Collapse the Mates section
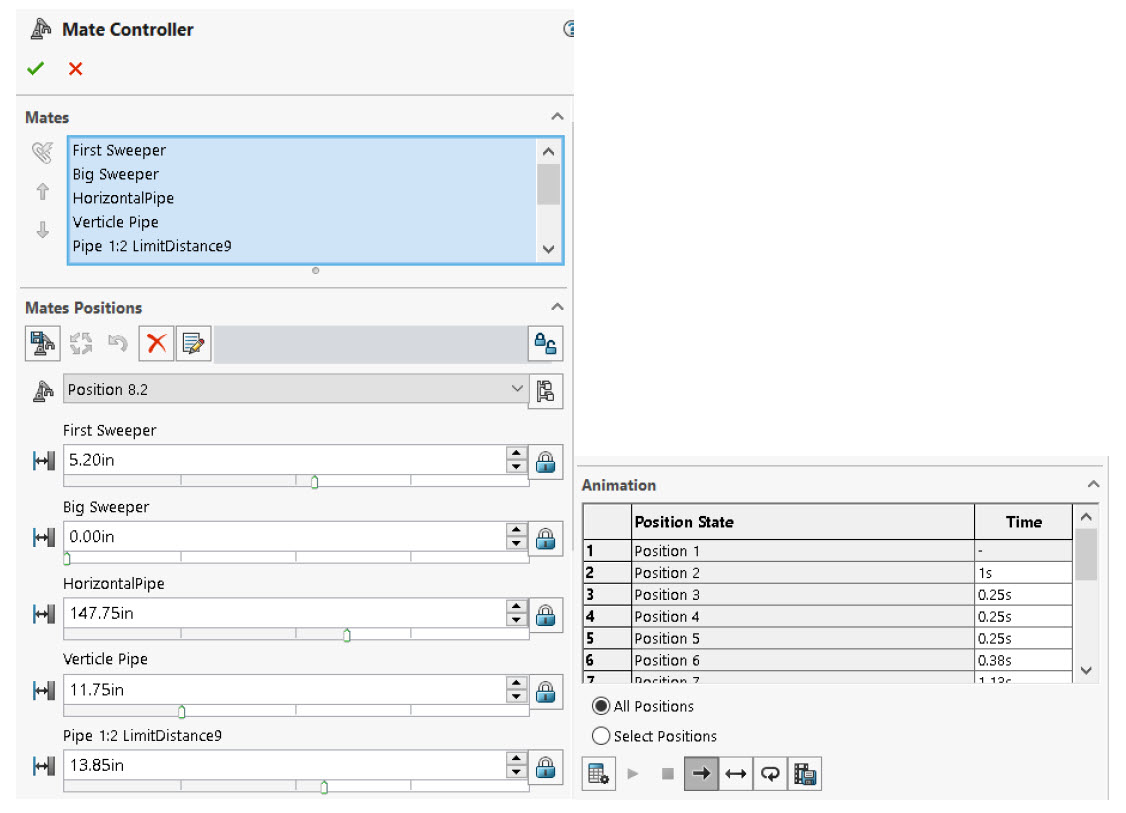This screenshot has height=813, width=1126. (x=558, y=116)
